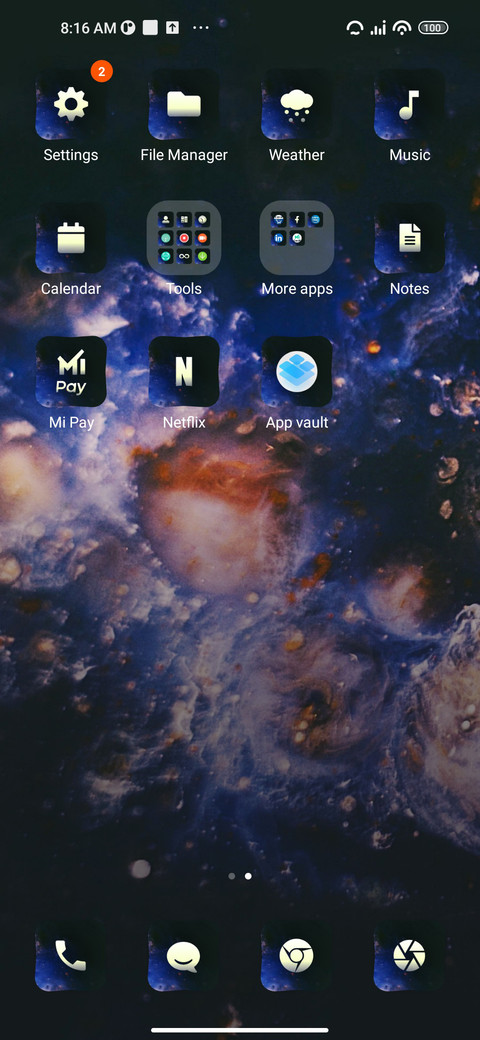Tap the More apps label
The height and width of the screenshot is (1040, 480).
click(297, 289)
